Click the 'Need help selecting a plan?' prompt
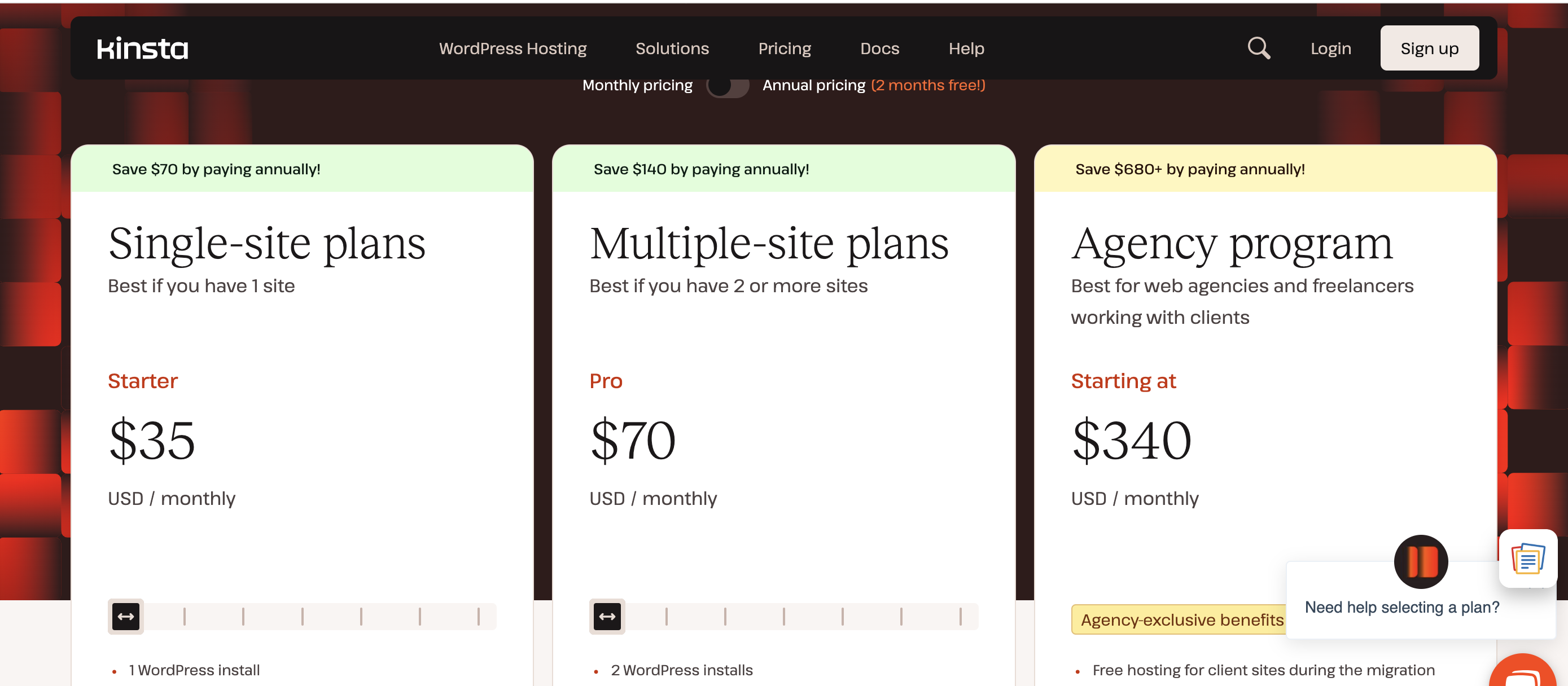The image size is (1568, 686). (1401, 607)
